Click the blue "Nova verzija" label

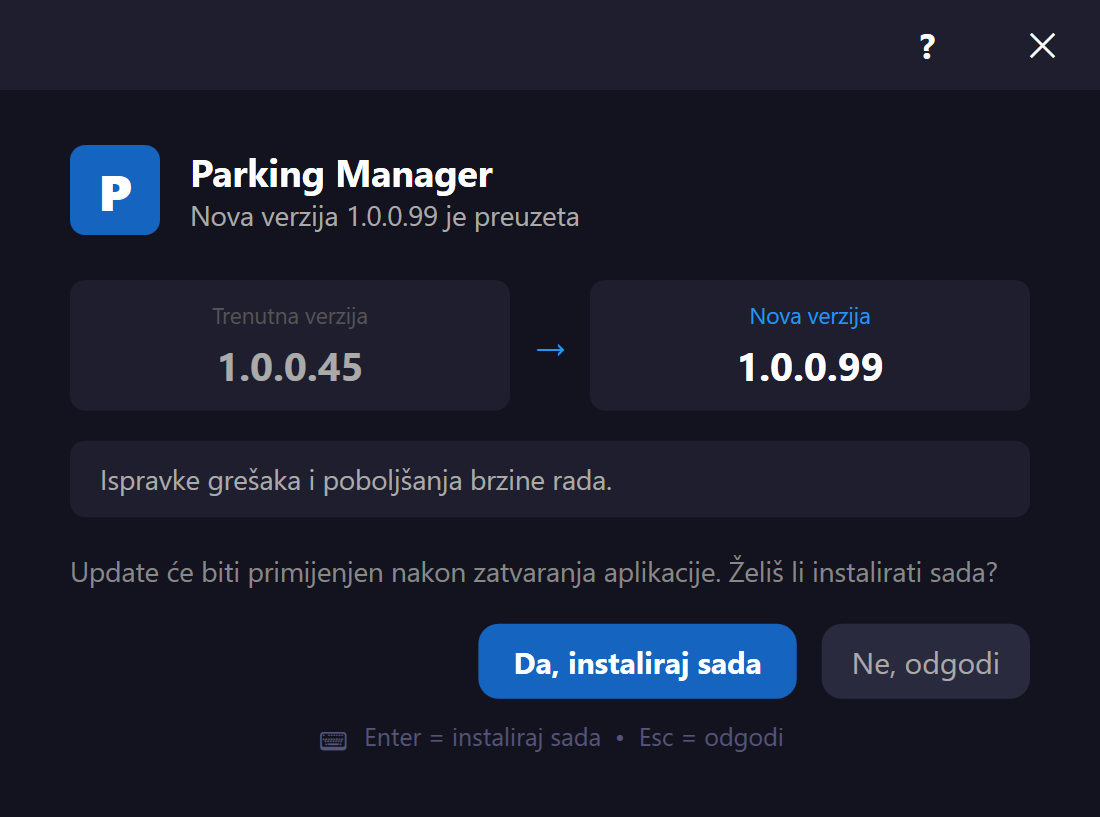tap(810, 316)
